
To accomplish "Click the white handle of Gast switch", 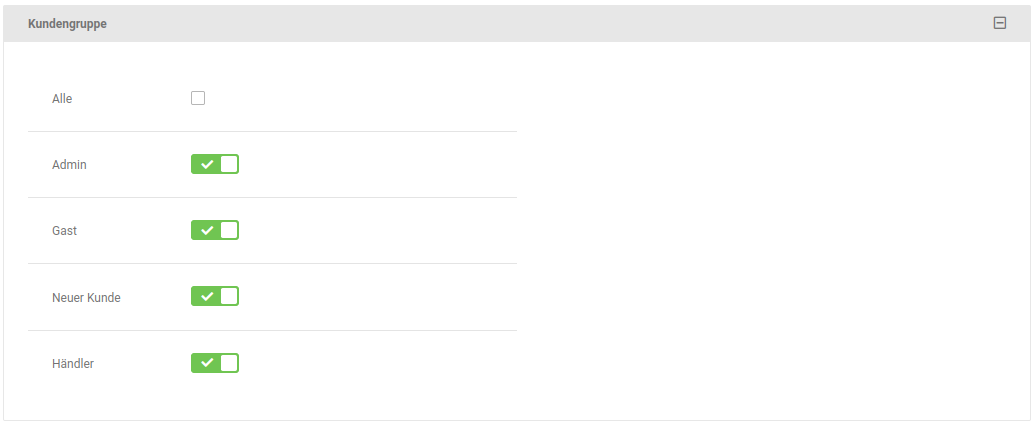I will [x=229, y=230].
